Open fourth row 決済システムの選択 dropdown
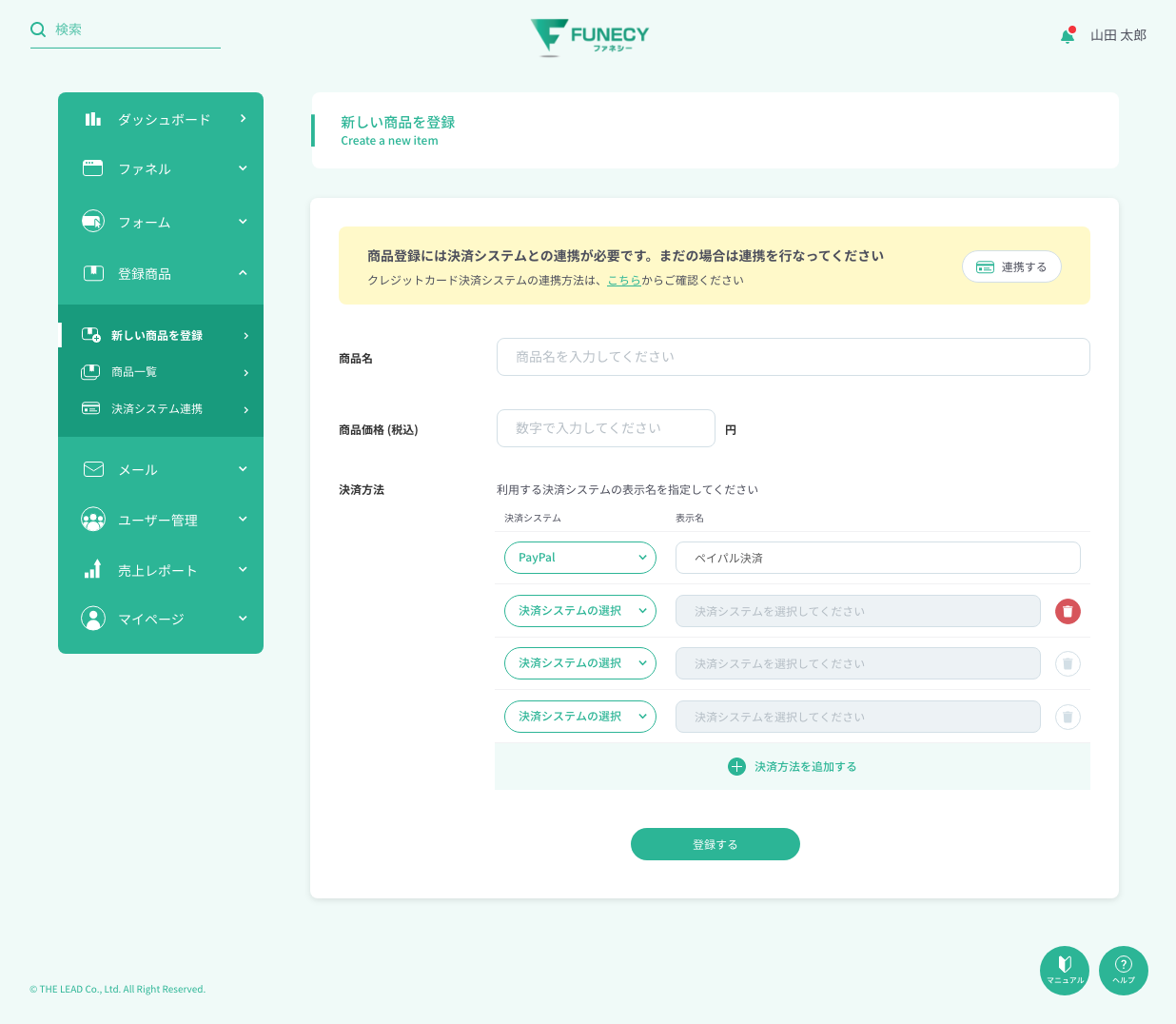This screenshot has width=1176, height=1024. pyautogui.click(x=580, y=717)
